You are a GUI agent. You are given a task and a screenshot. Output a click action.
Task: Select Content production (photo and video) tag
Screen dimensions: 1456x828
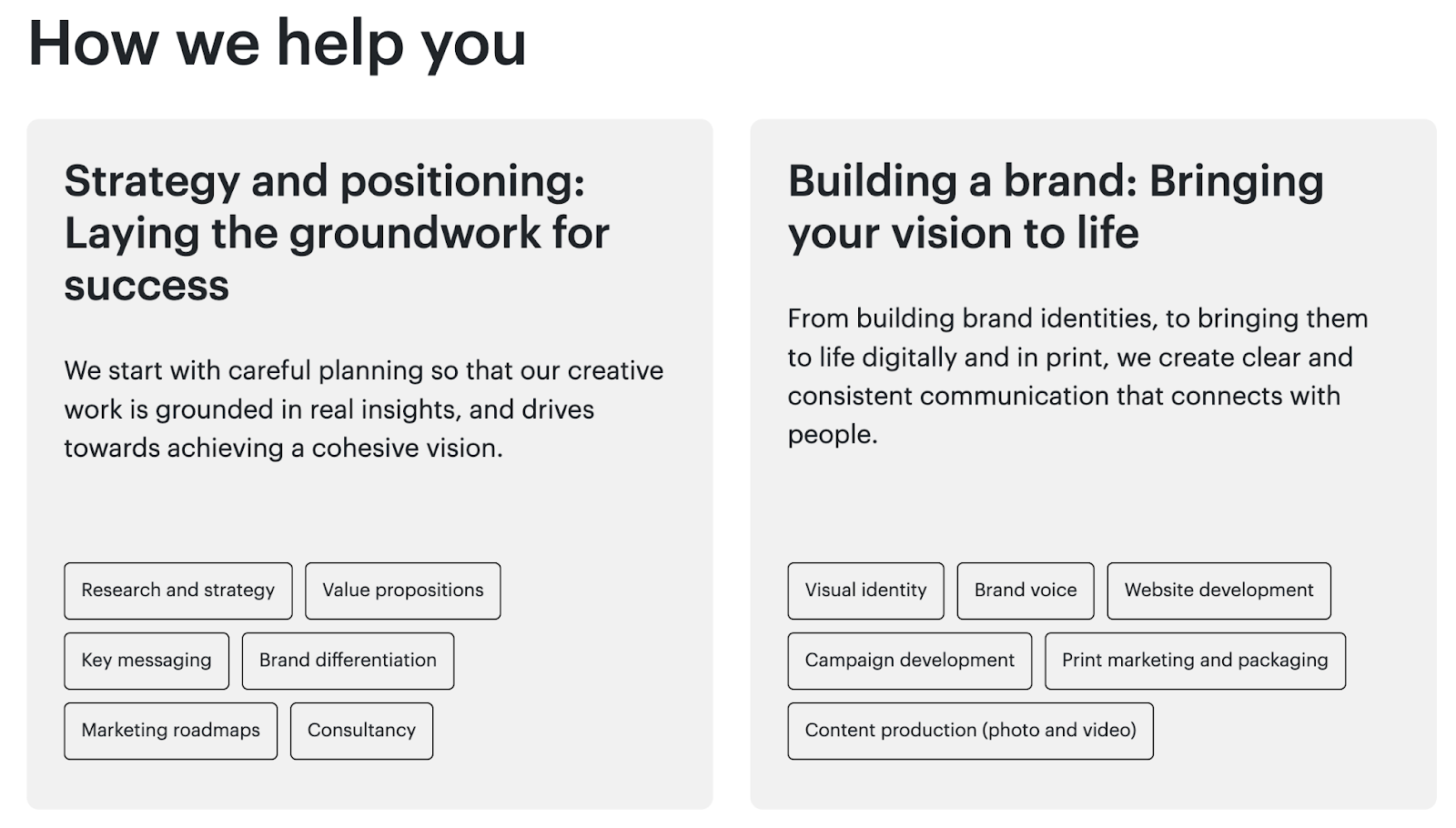pos(970,731)
